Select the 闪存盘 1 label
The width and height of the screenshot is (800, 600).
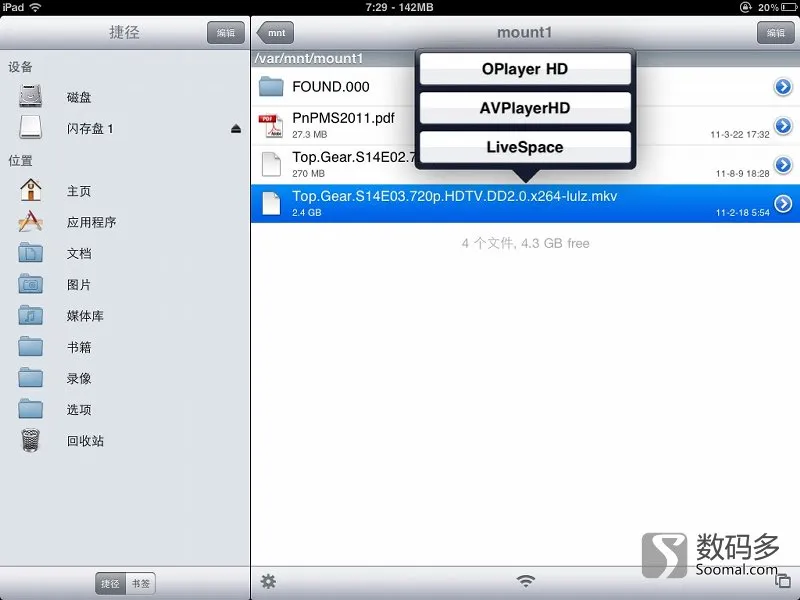(x=90, y=129)
